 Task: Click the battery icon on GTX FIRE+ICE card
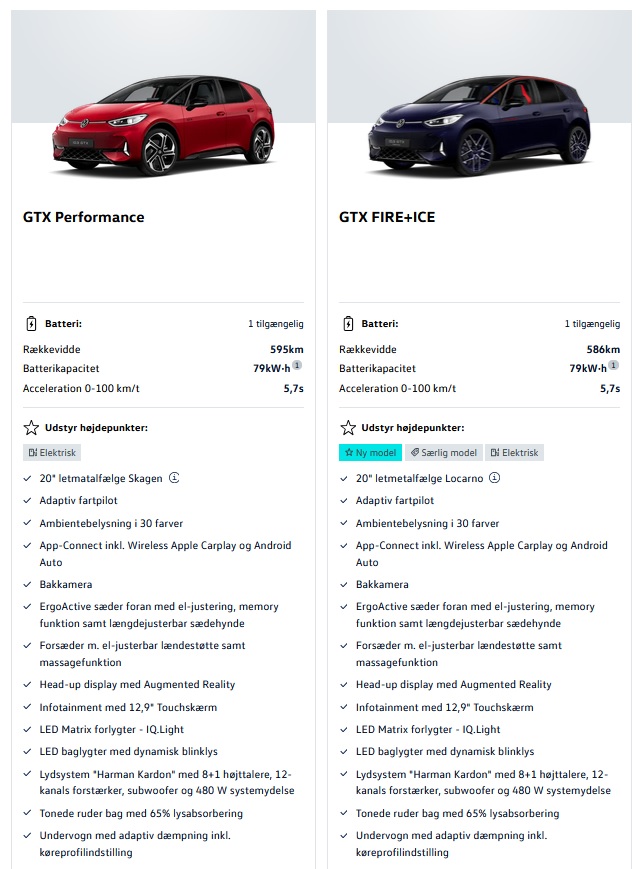[x=347, y=324]
